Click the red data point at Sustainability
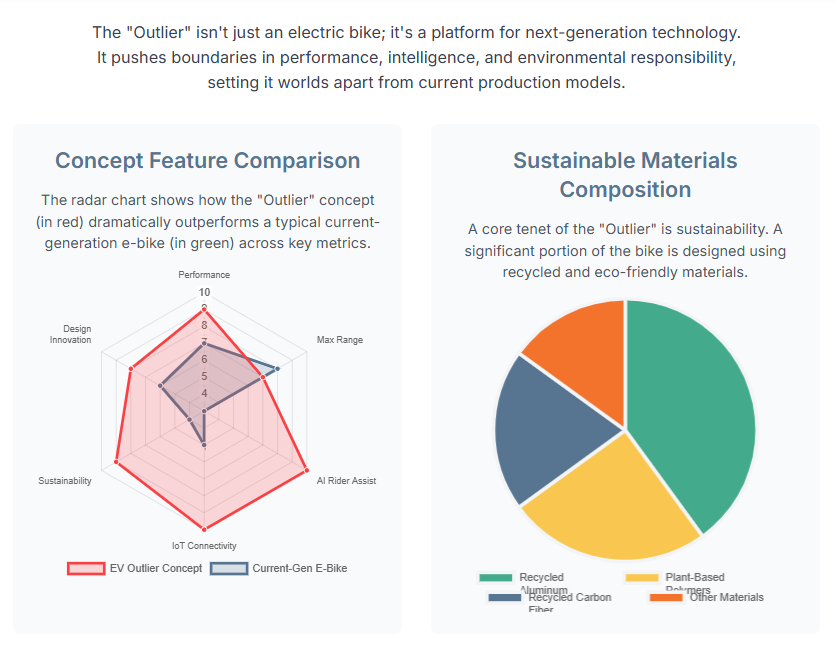 coord(117,462)
